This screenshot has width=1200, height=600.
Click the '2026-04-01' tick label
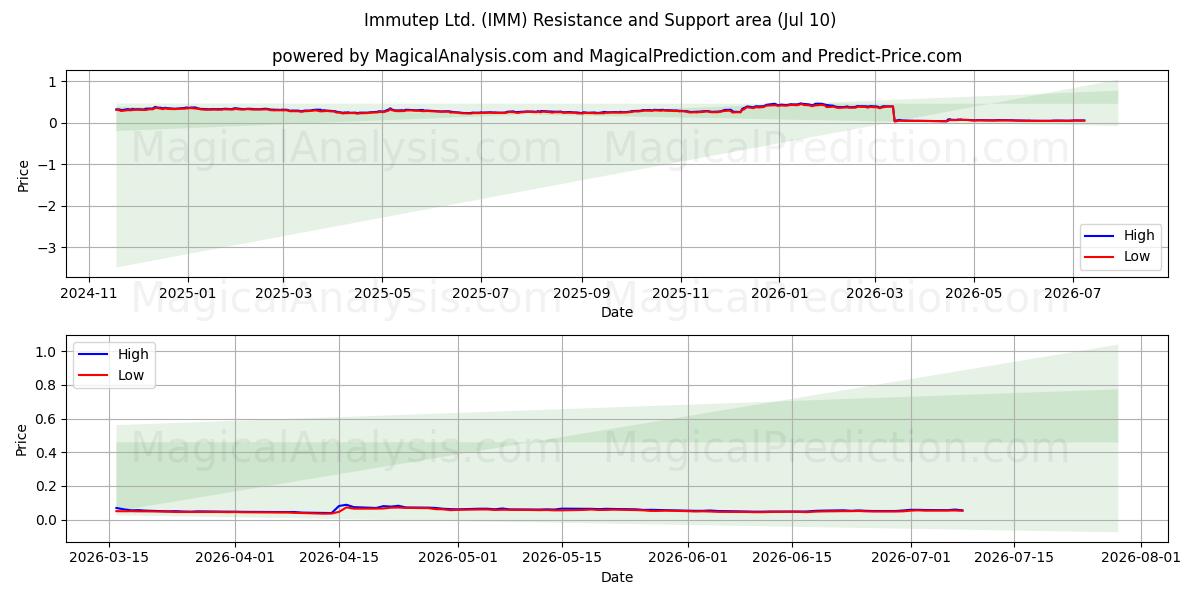tap(235, 558)
